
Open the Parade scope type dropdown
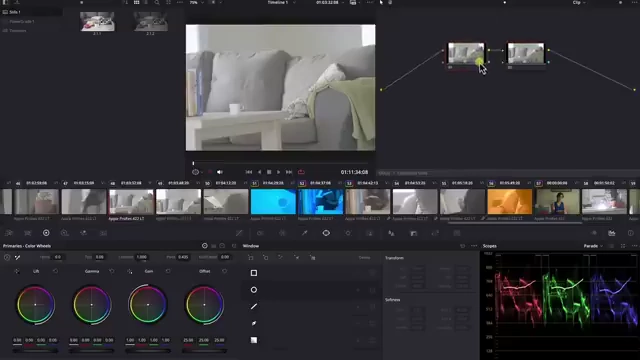tap(593, 246)
